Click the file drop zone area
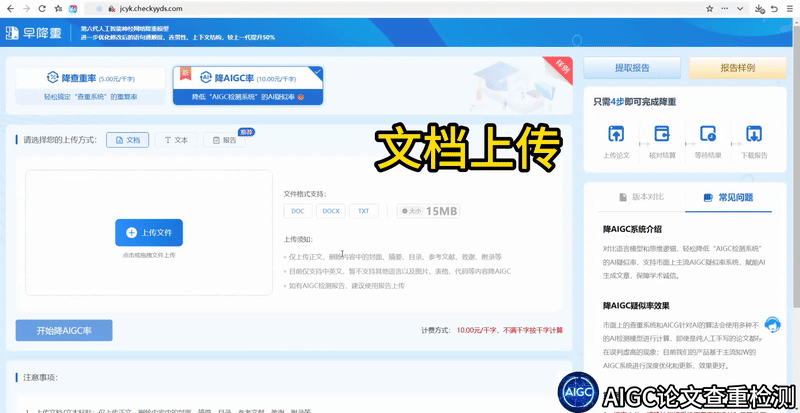 (x=149, y=232)
